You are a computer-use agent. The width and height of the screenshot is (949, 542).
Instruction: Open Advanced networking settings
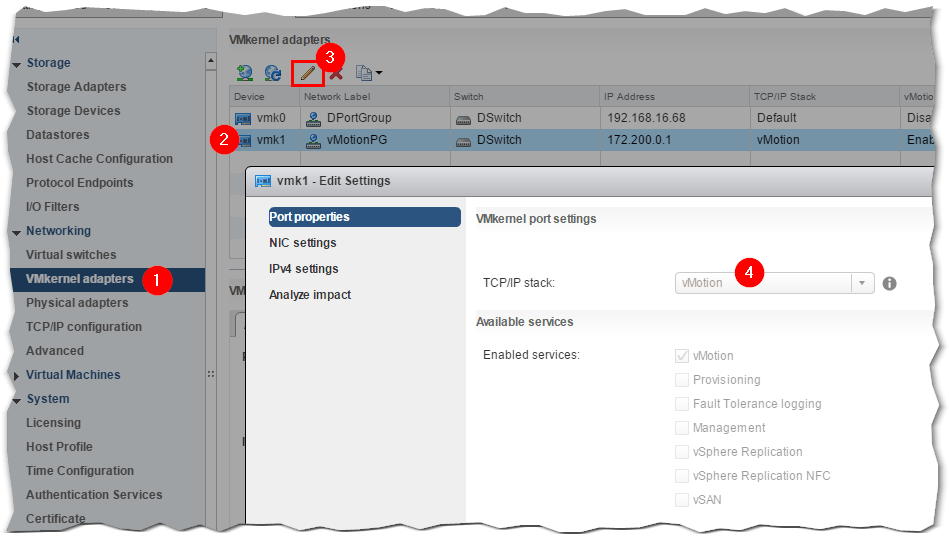[x=54, y=351]
